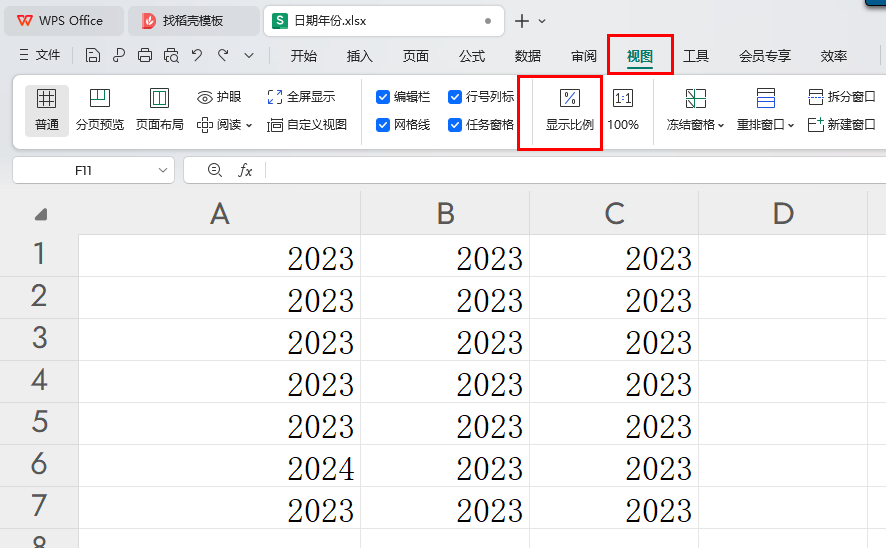Viewport: 886px width, 548px height.
Task: Enter 全屏显示 full screen mode
Action: [x=301, y=97]
